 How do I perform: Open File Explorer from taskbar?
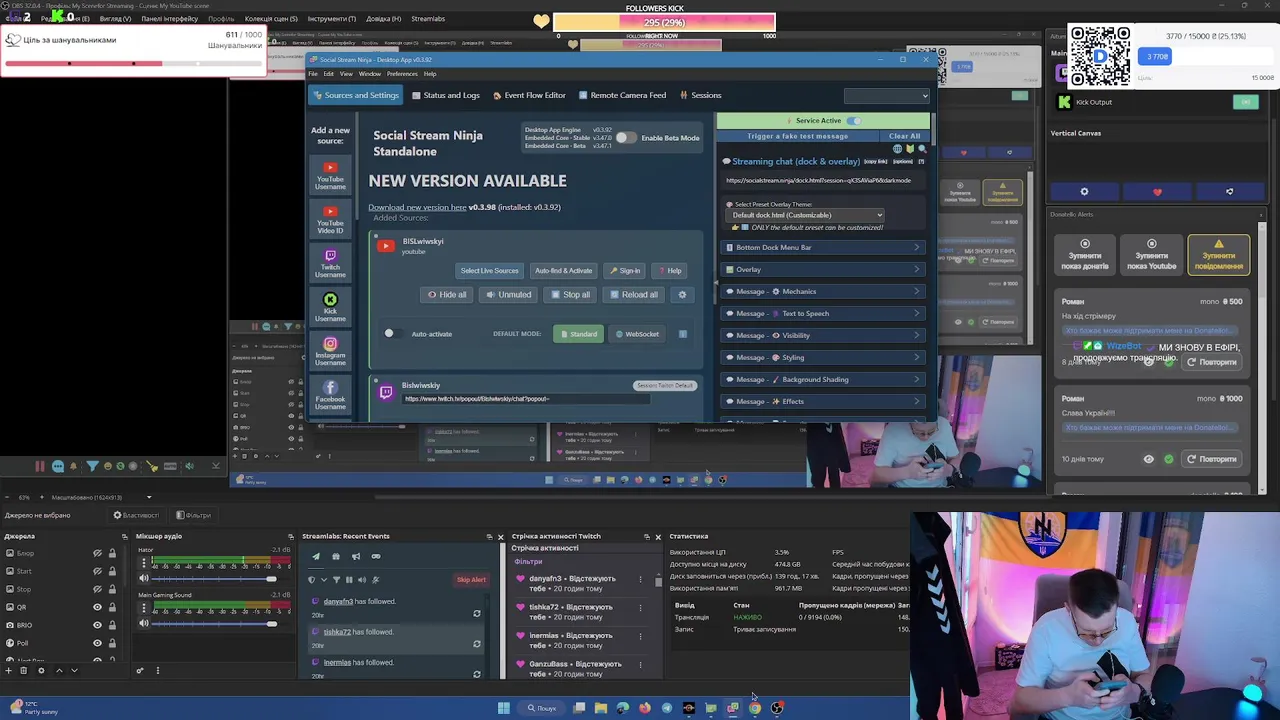pos(601,708)
